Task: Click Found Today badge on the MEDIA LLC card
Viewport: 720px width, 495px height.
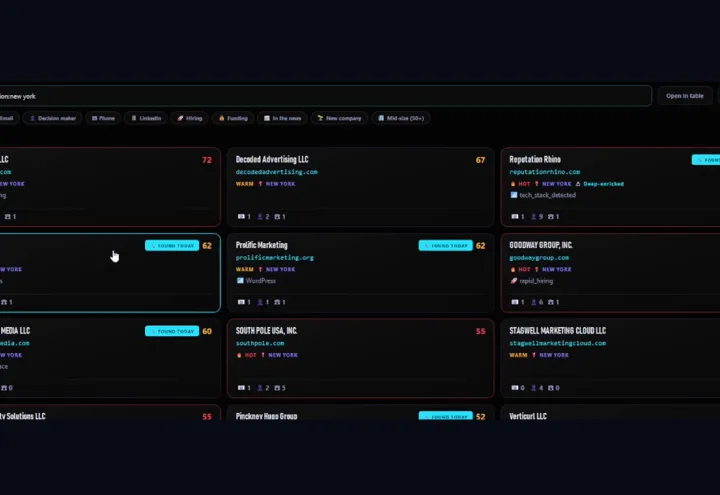Action: 172,331
